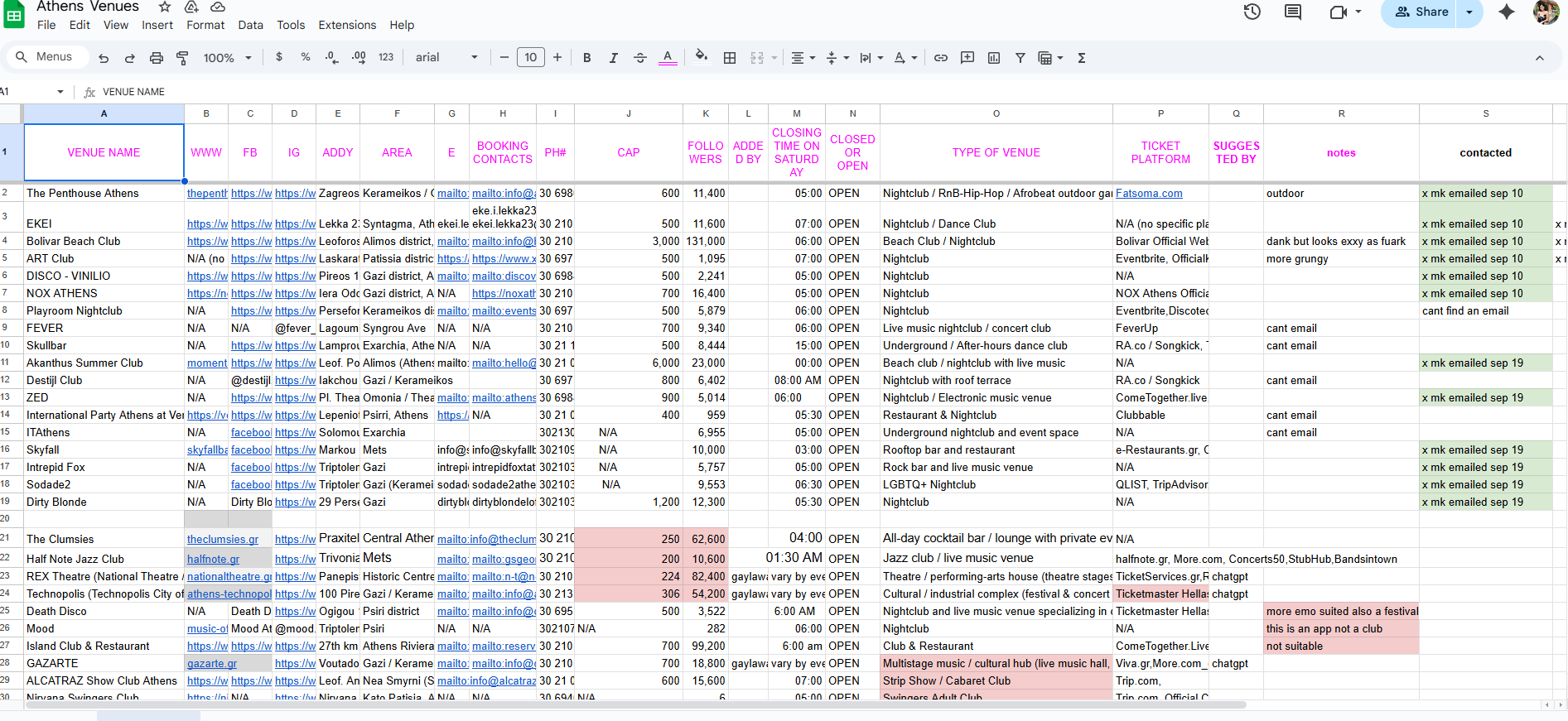The height and width of the screenshot is (721, 1568).
Task: Create a filter with funnel icon
Action: click(1020, 58)
